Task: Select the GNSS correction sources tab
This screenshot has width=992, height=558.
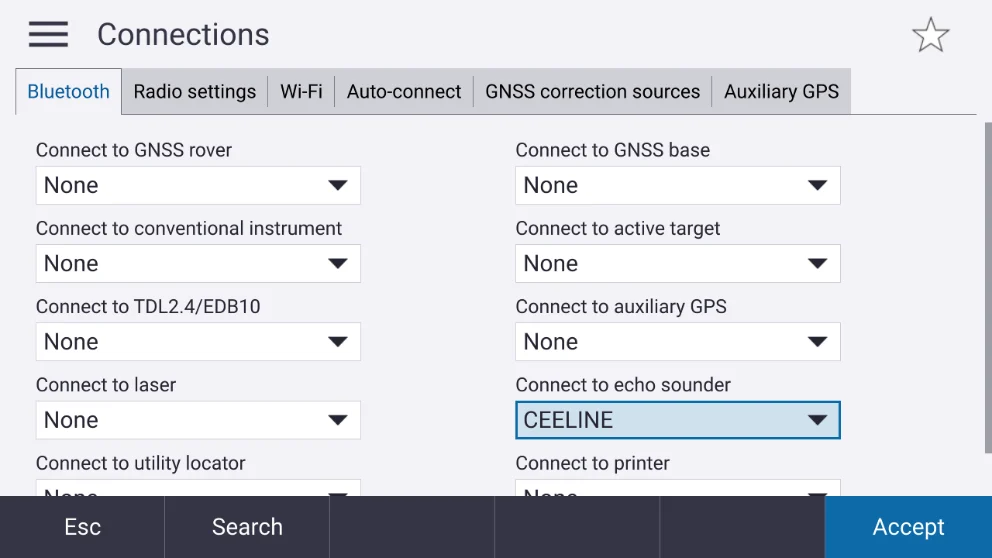Action: click(x=592, y=92)
